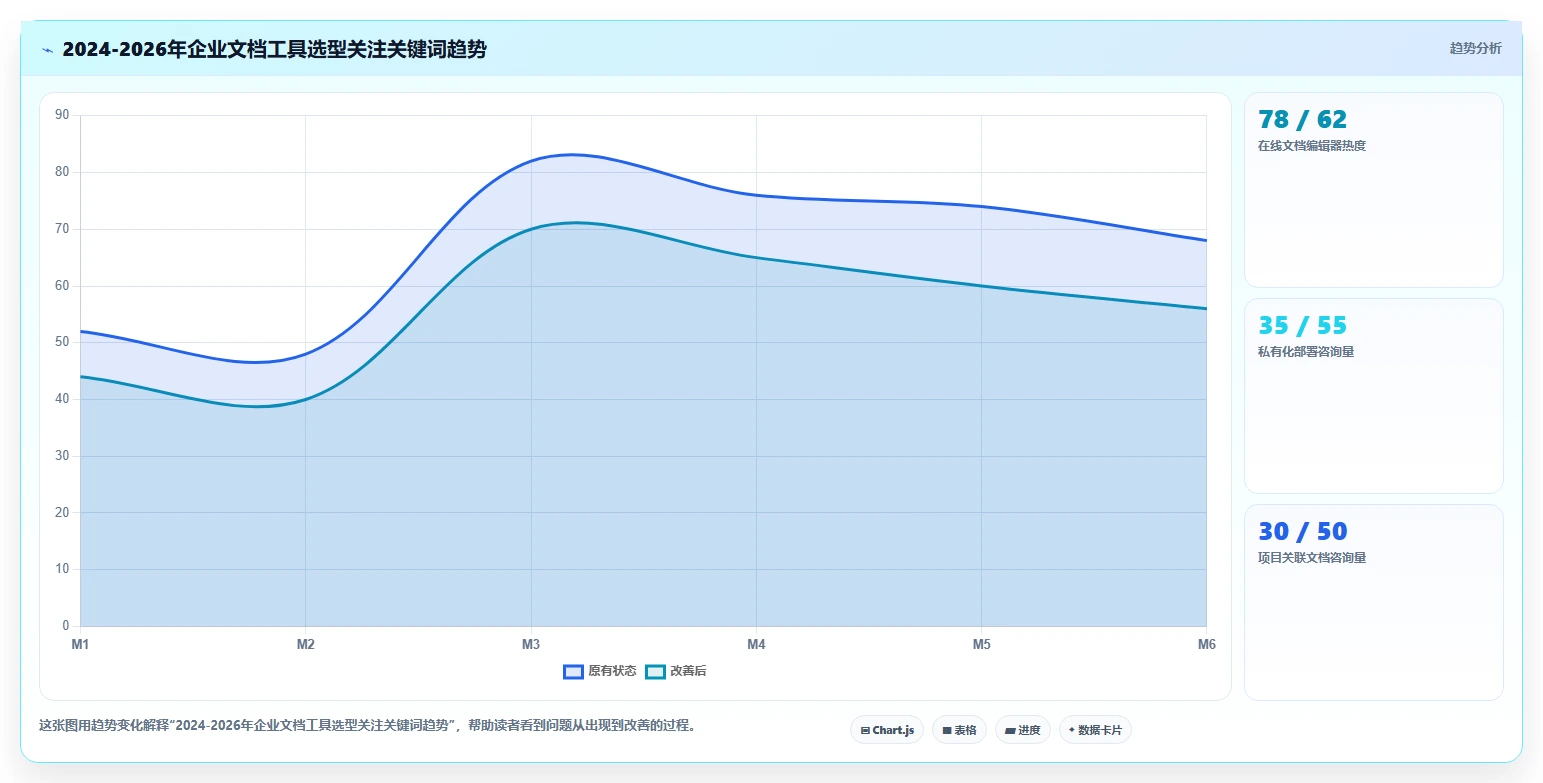Click the 表格 tag
The width and height of the screenshot is (1543, 783).
click(959, 730)
